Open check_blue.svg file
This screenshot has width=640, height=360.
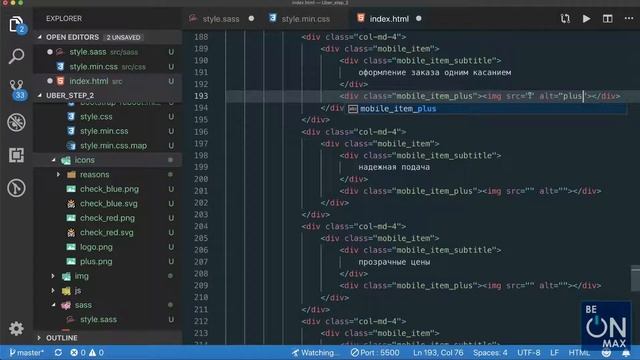[109, 204]
